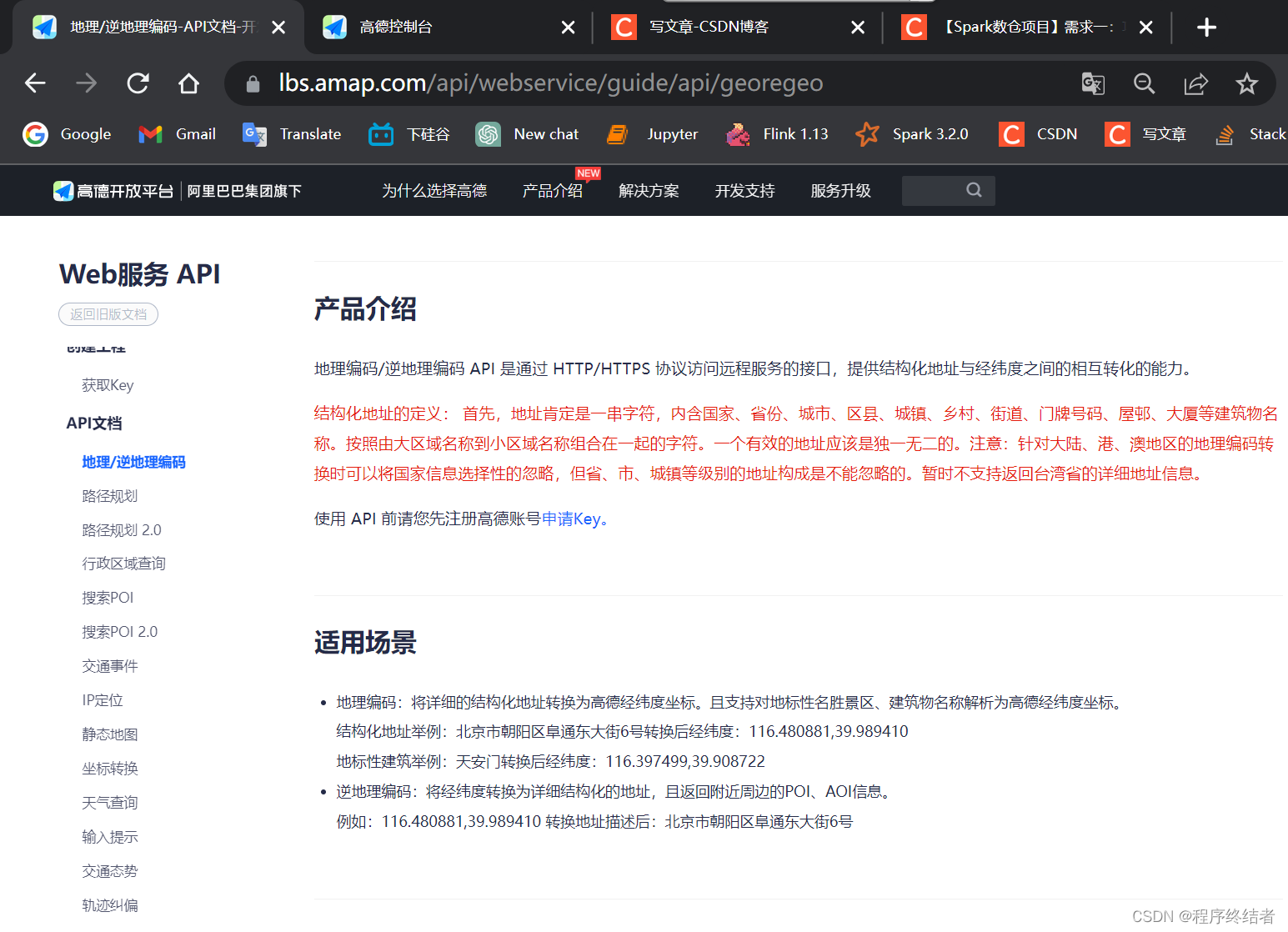Follow the 申请Key link
1288x932 pixels.
(x=571, y=519)
